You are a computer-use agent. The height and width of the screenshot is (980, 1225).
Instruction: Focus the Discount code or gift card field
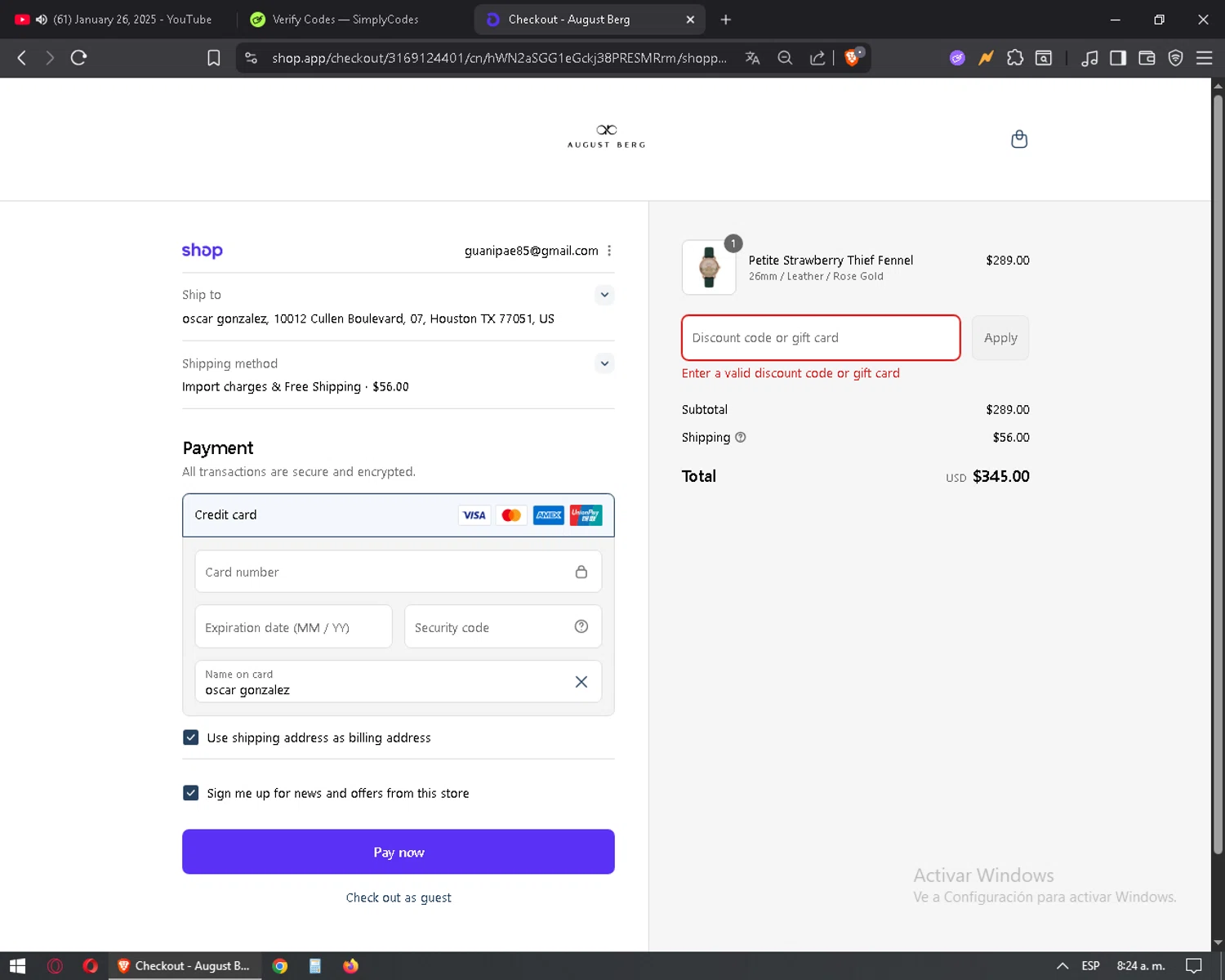point(821,337)
